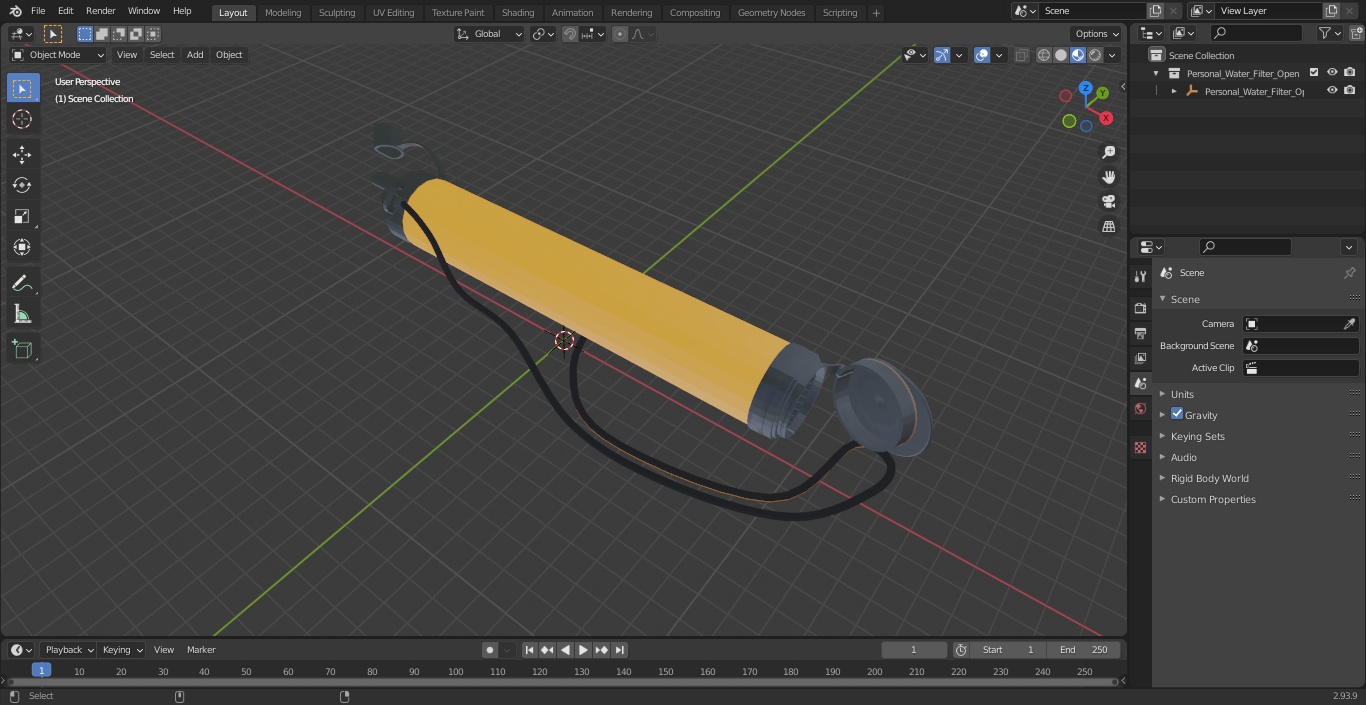The height and width of the screenshot is (705, 1366).
Task: Open Global transform orientation dropdown
Action: [490, 34]
